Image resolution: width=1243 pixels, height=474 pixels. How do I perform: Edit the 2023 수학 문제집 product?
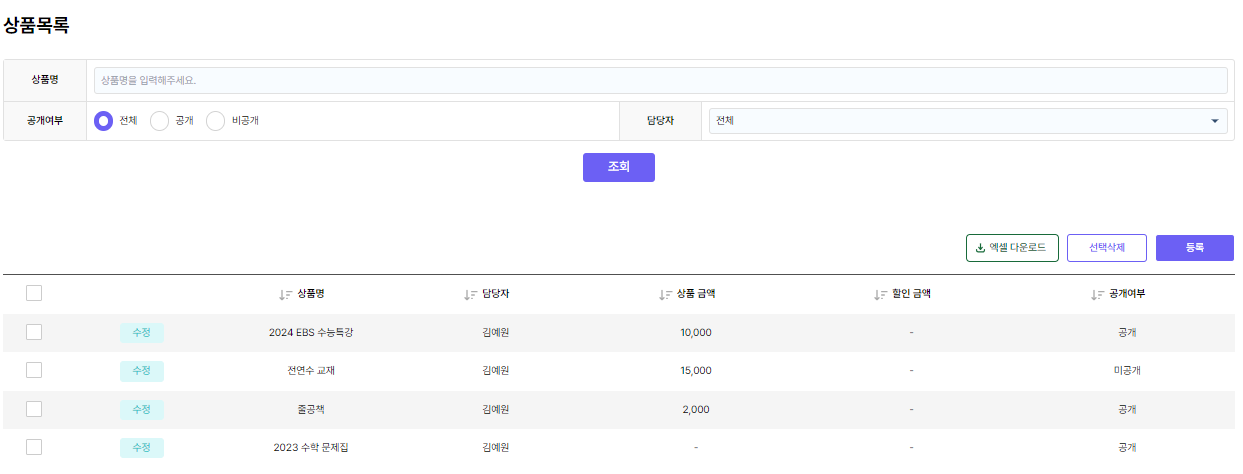click(x=141, y=448)
